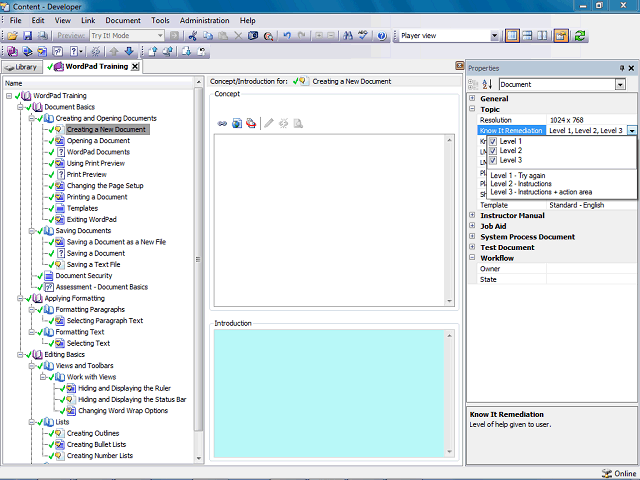Screen dimensions: 640x480
Task: Expand the Instructor Manual property group
Action: click(472, 215)
